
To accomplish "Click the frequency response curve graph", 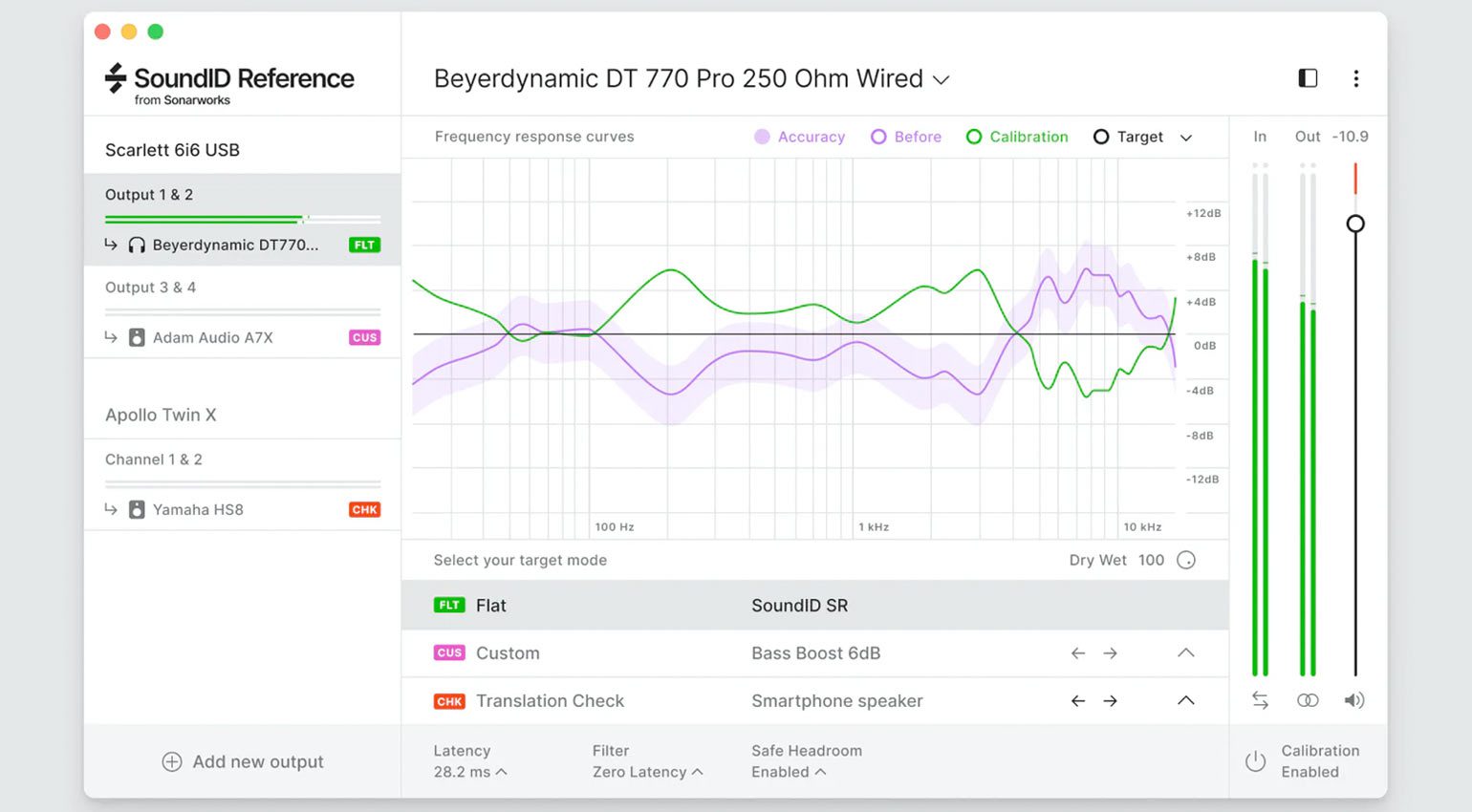I will coord(793,349).
